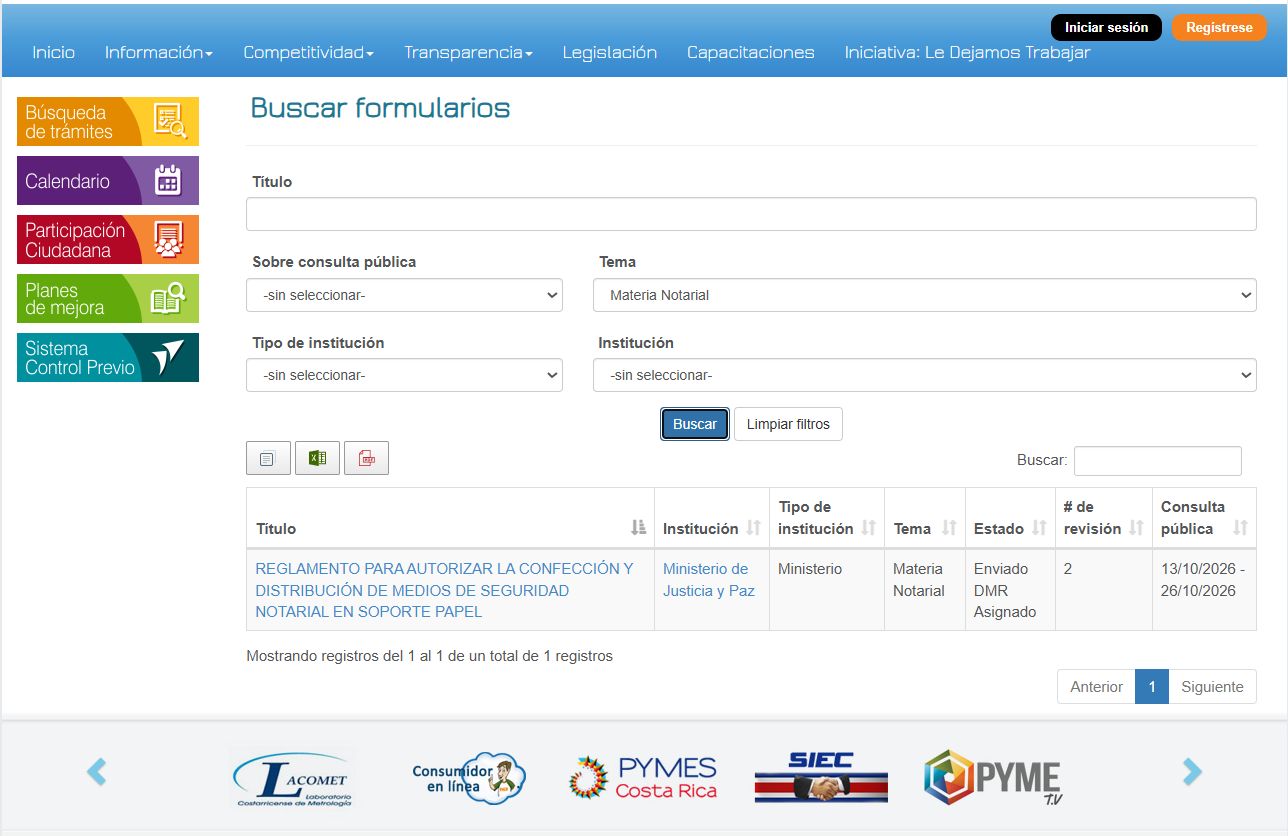Open the Consumidor en línea logo

click(x=469, y=778)
